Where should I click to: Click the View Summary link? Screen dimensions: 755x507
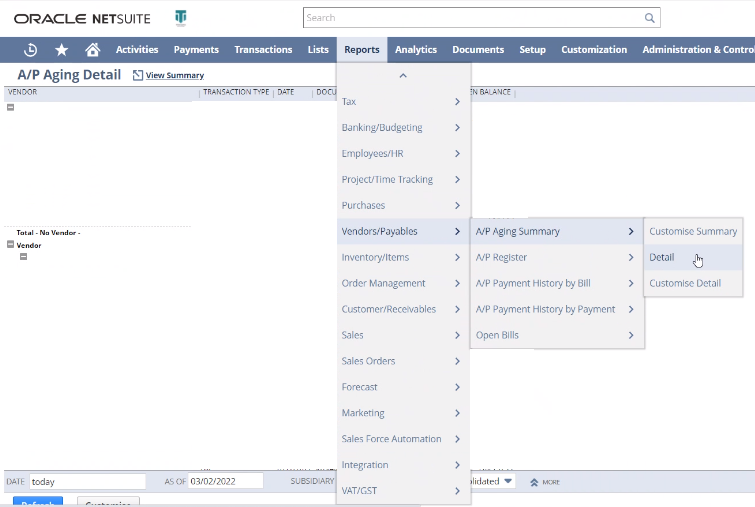(x=175, y=76)
